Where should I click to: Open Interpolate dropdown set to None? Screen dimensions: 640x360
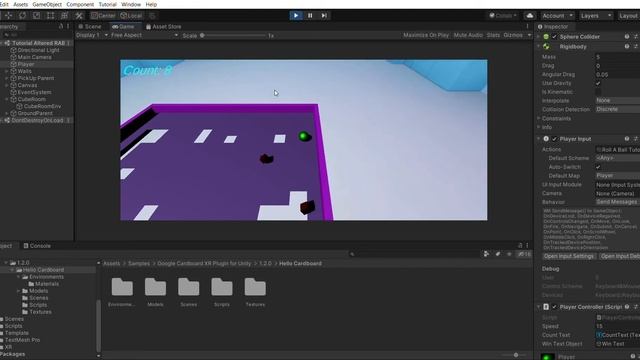tap(618, 100)
